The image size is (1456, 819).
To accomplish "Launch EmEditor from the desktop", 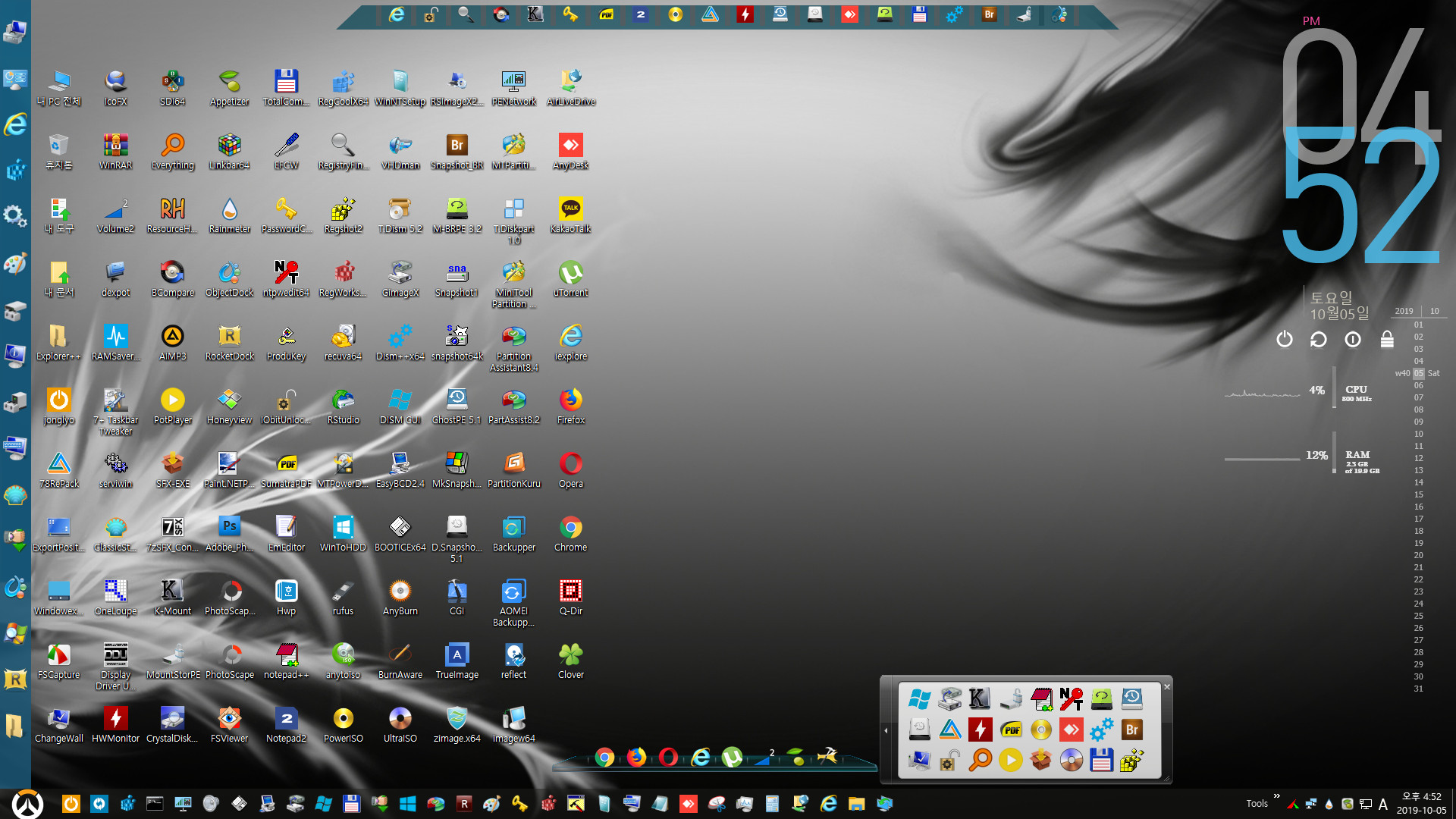I will coord(286,533).
